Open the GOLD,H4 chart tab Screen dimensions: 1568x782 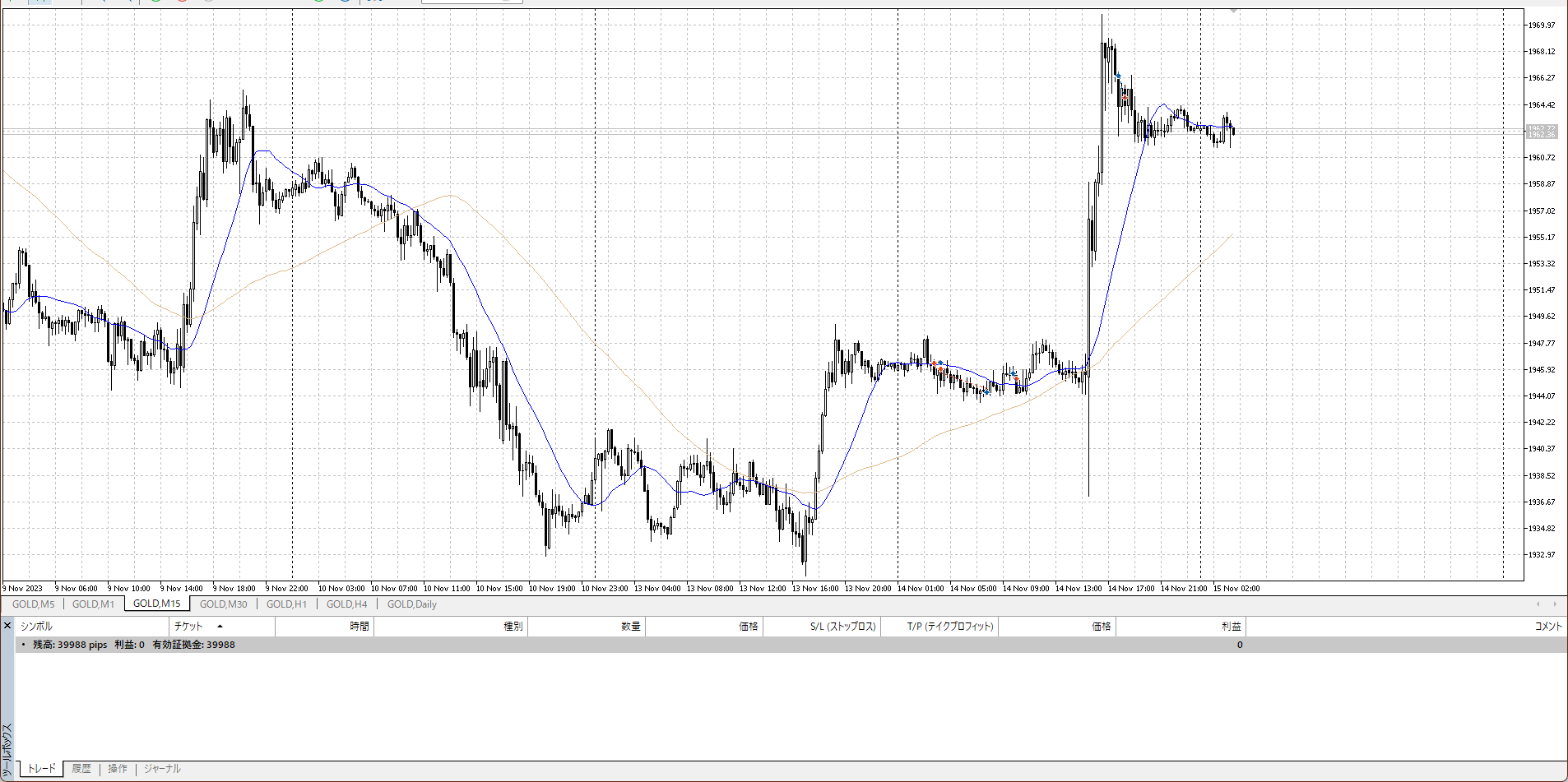[346, 604]
